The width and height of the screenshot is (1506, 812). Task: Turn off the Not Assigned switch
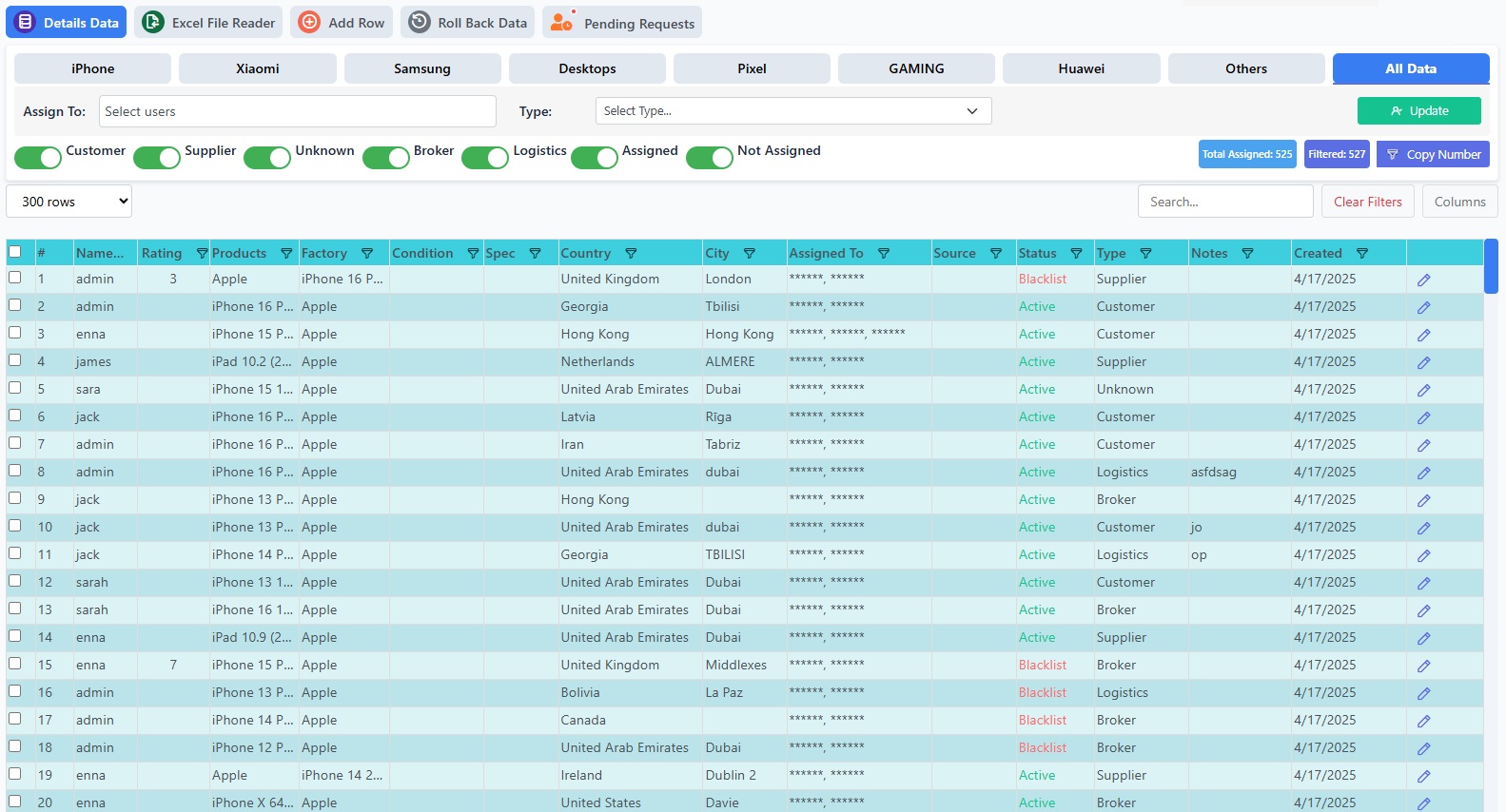[x=710, y=158]
